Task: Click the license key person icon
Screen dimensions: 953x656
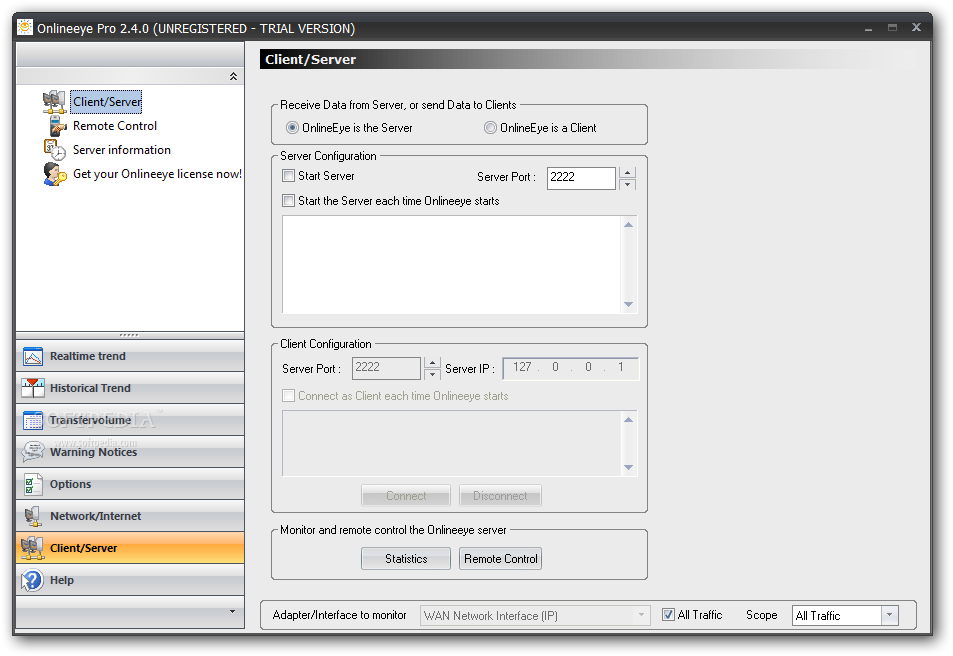Action: click(x=55, y=174)
